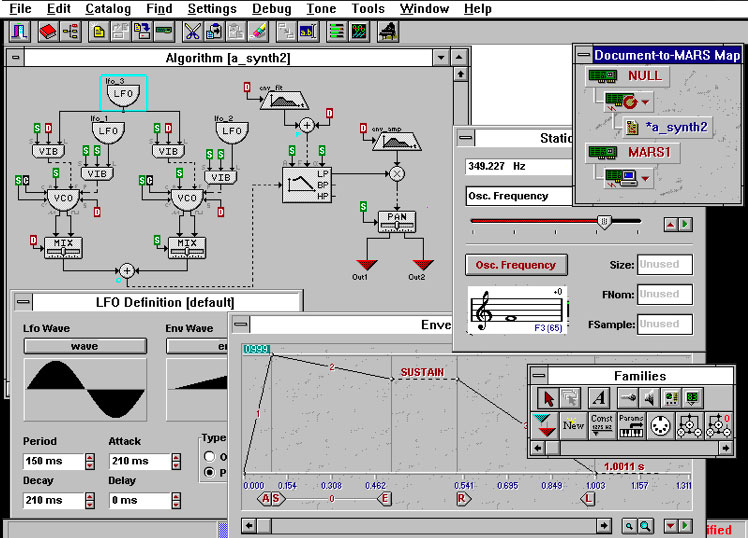
Task: Open the Tone menu
Action: 321,9
